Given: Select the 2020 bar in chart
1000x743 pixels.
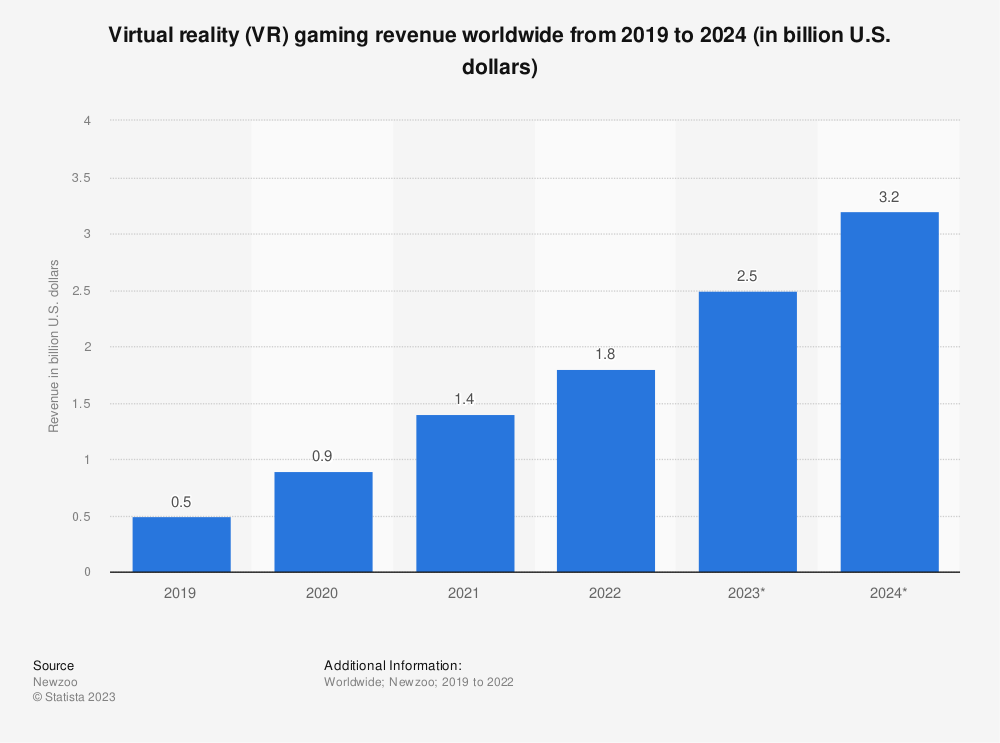Looking at the screenshot, I should [323, 522].
